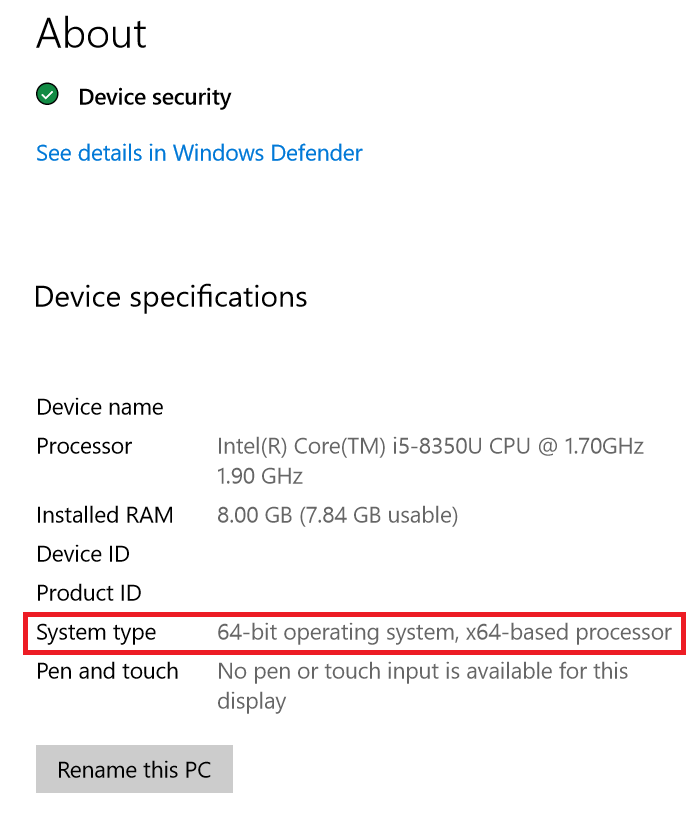Image resolution: width=694 pixels, height=823 pixels.
Task: Click the Rename this PC button
Action: pyautogui.click(x=134, y=769)
